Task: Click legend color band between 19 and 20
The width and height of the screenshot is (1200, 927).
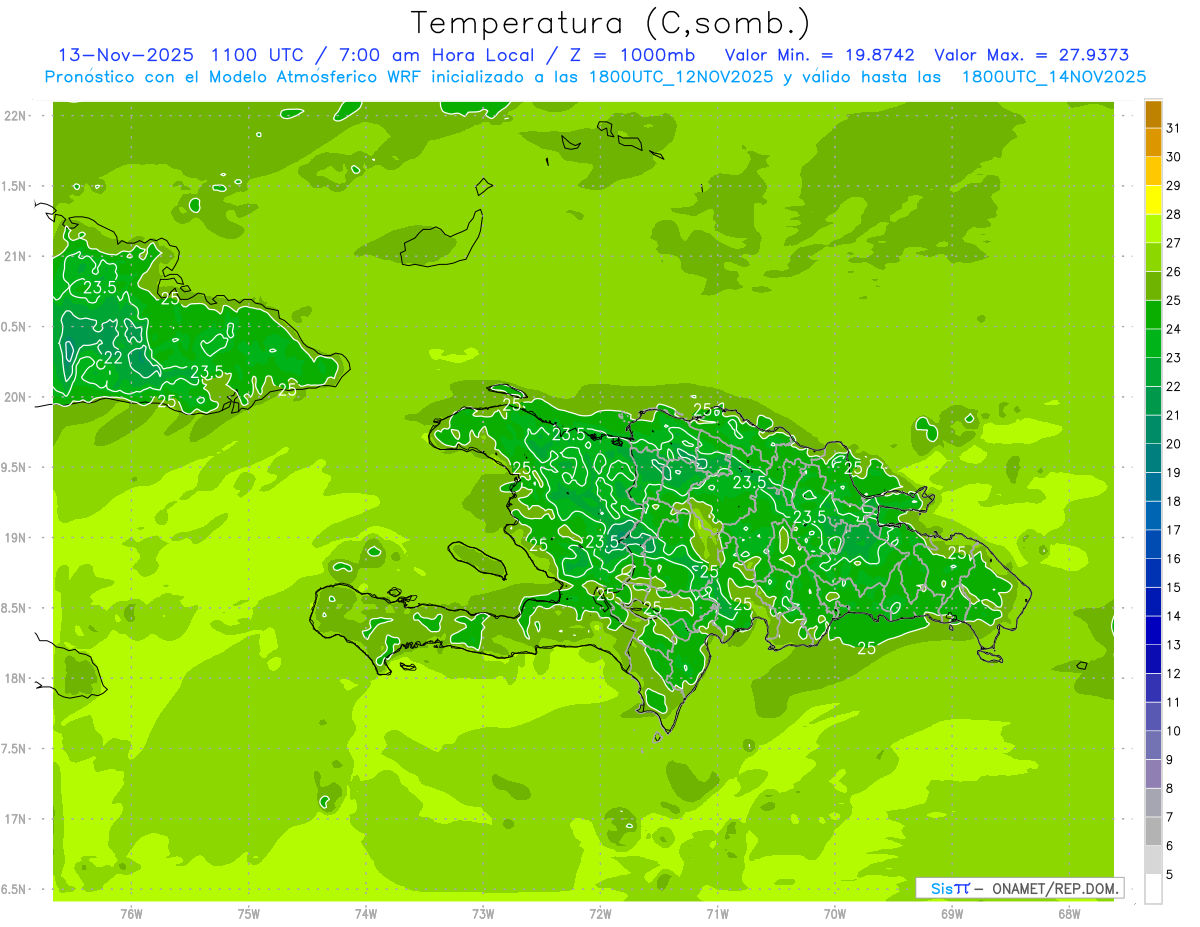Action: click(1153, 458)
